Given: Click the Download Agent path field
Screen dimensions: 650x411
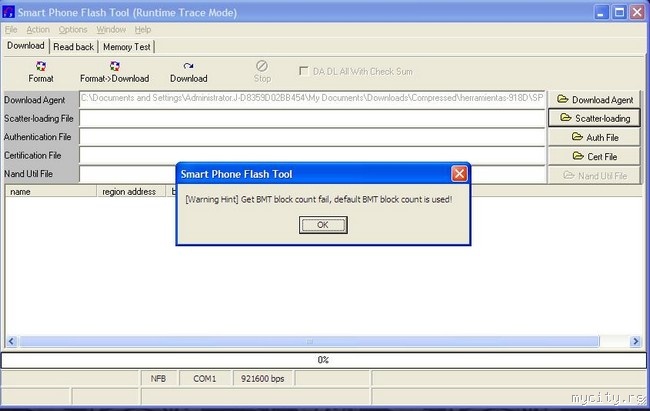Looking at the screenshot, I should pyautogui.click(x=312, y=100).
